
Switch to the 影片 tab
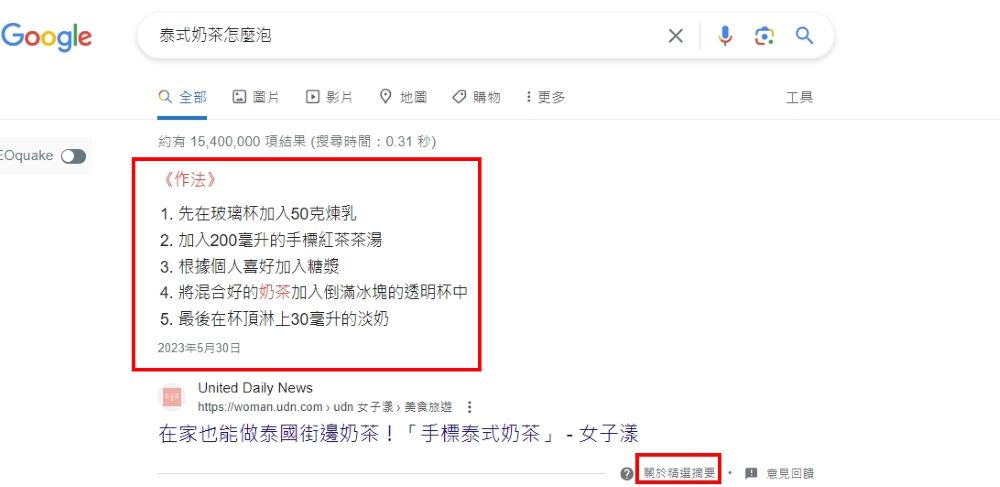point(329,97)
